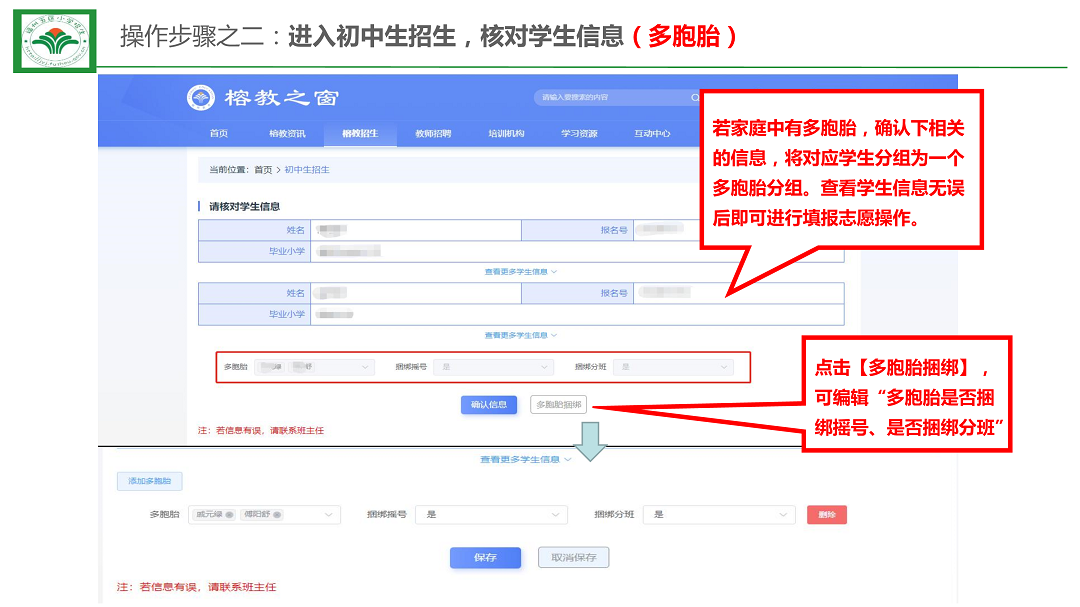Click the school logo in top-left corner
Viewport: 1080px width, 607px height.
(55, 42)
